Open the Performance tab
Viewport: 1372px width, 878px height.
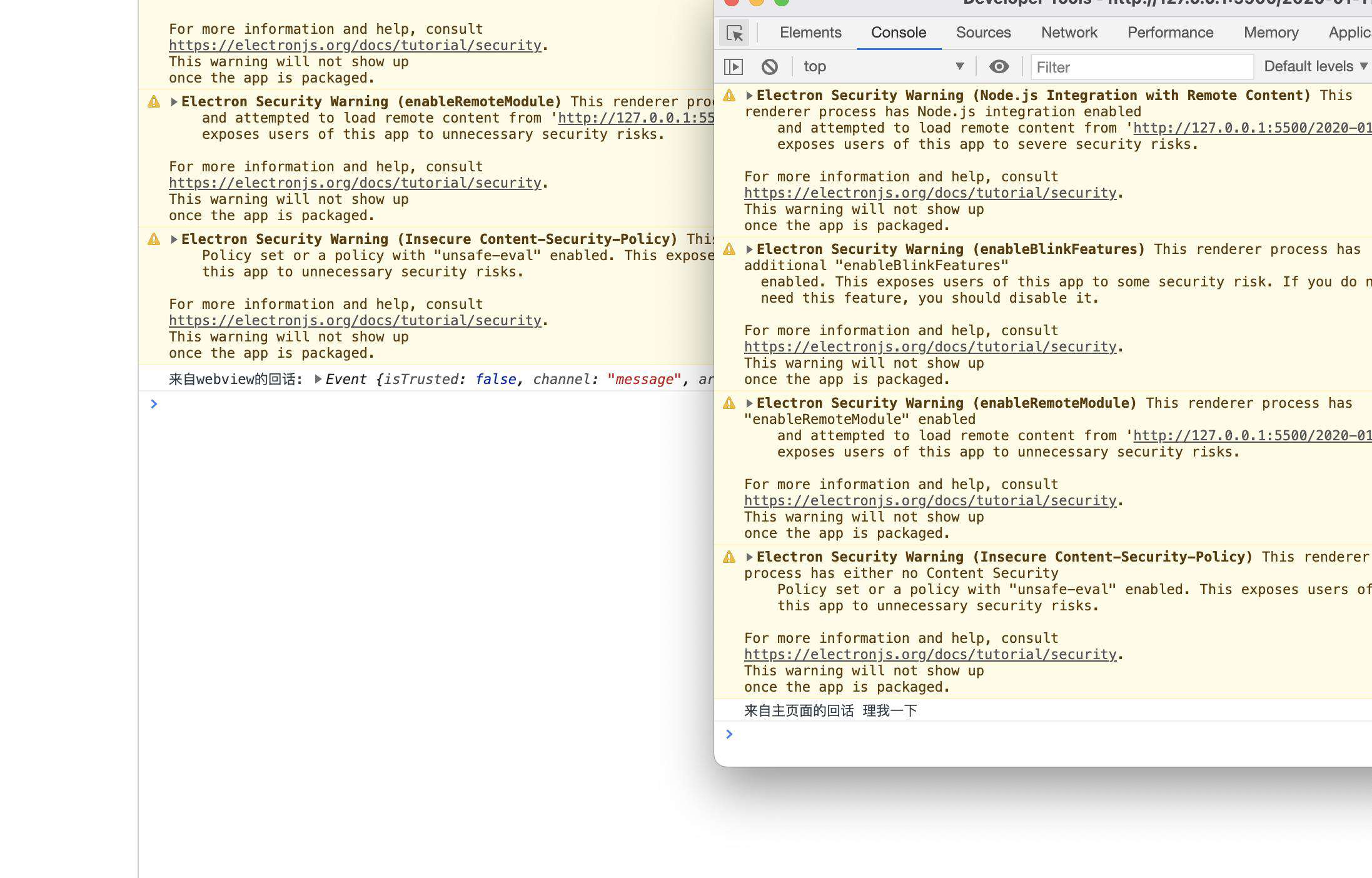pos(1170,33)
